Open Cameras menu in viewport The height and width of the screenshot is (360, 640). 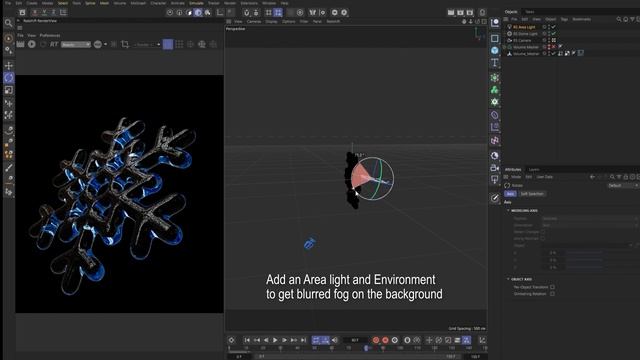pos(254,21)
